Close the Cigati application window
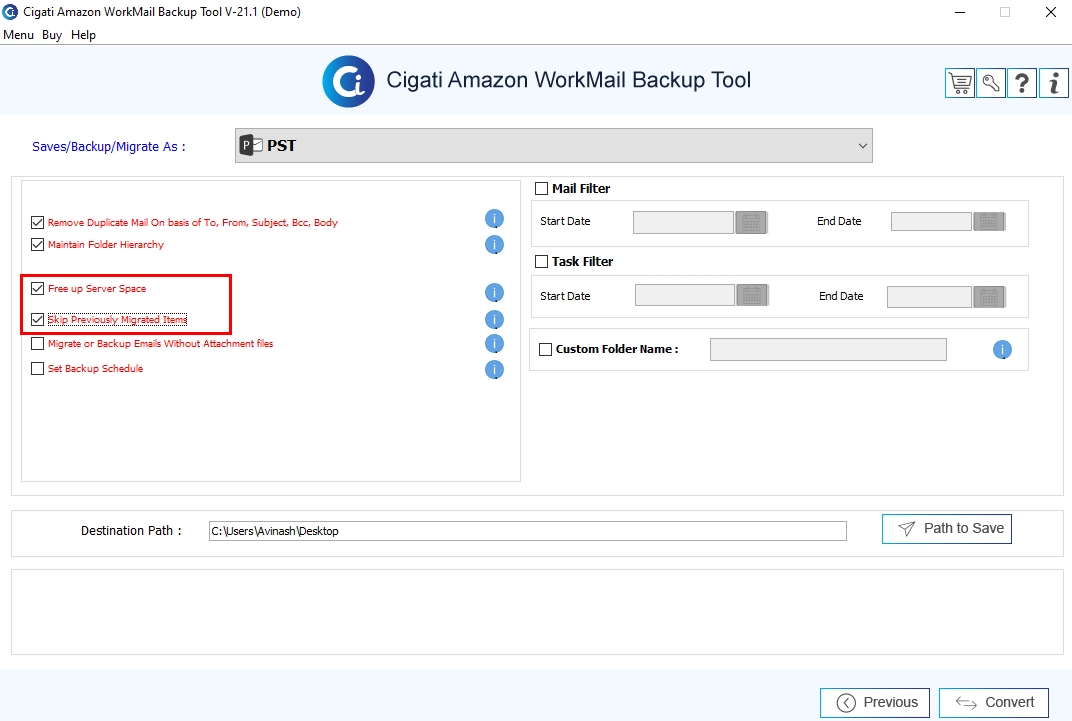Viewport: 1072px width, 721px height. click(x=1051, y=12)
